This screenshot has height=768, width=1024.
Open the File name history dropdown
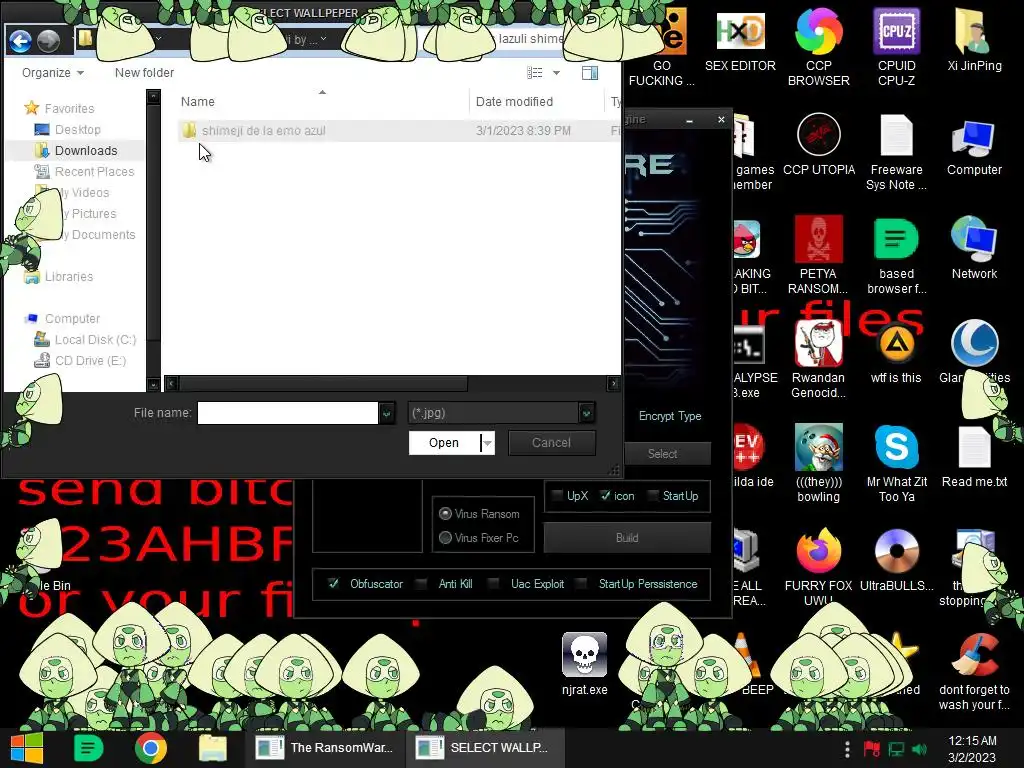pyautogui.click(x=387, y=413)
